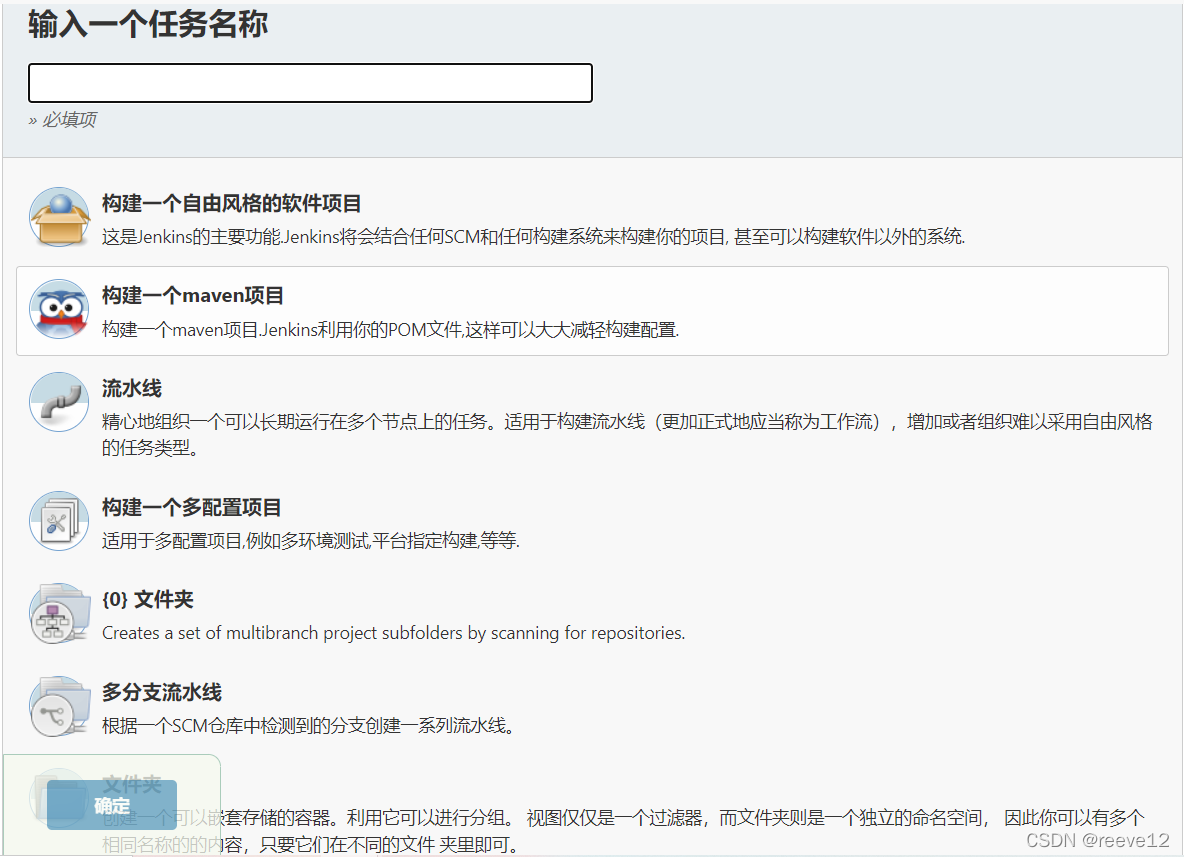The width and height of the screenshot is (1184, 857).
Task: Choose 流水线 item title
Action: click(132, 388)
